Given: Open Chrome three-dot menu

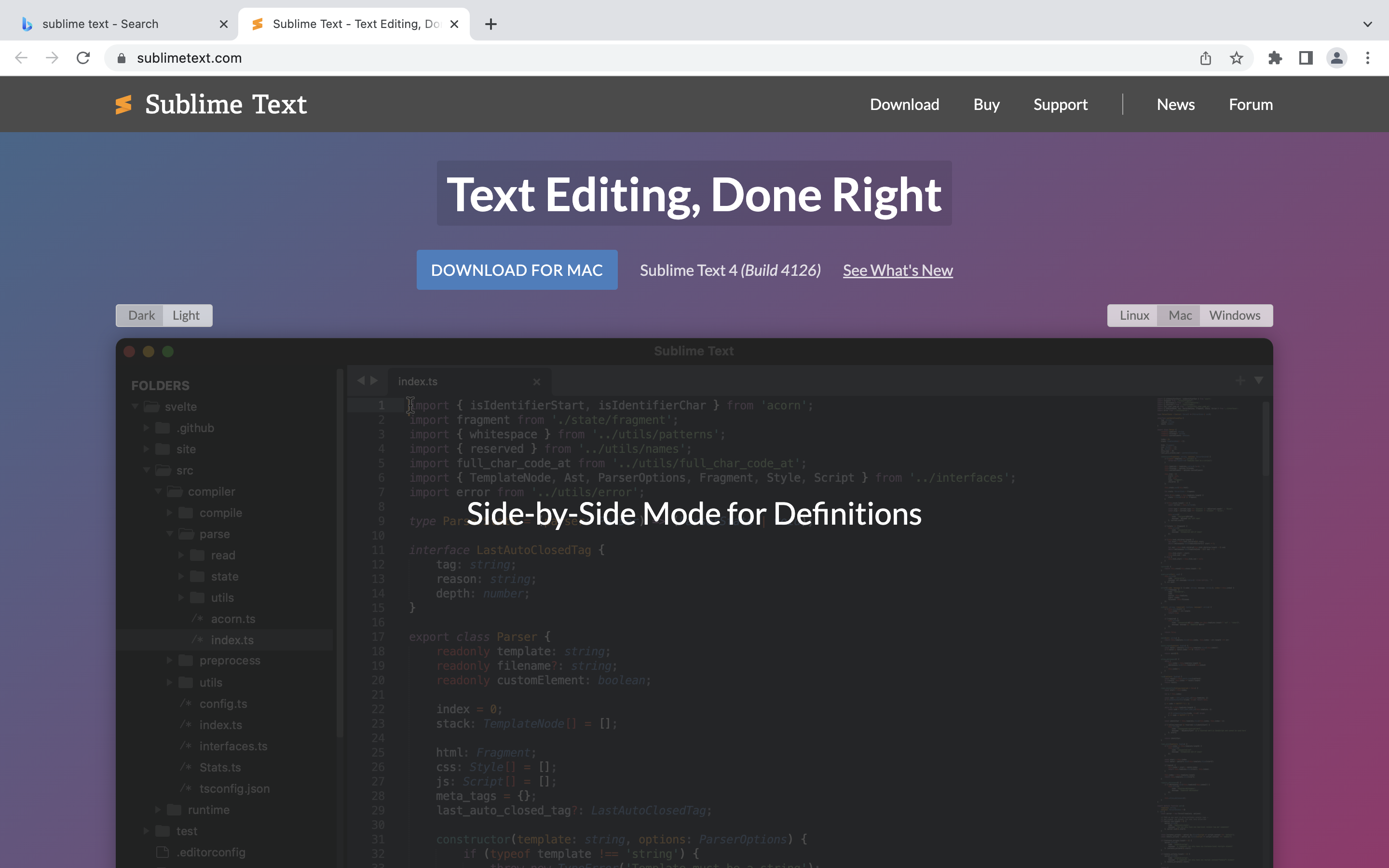Looking at the screenshot, I should point(1368,58).
